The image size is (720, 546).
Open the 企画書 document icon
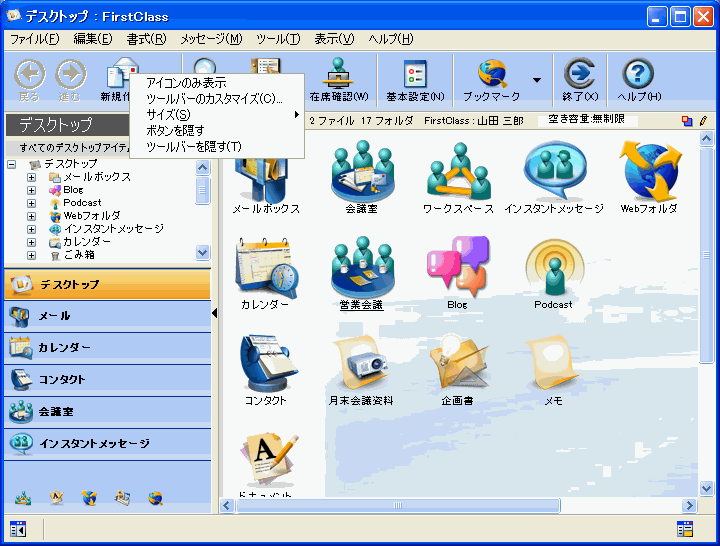[x=457, y=364]
